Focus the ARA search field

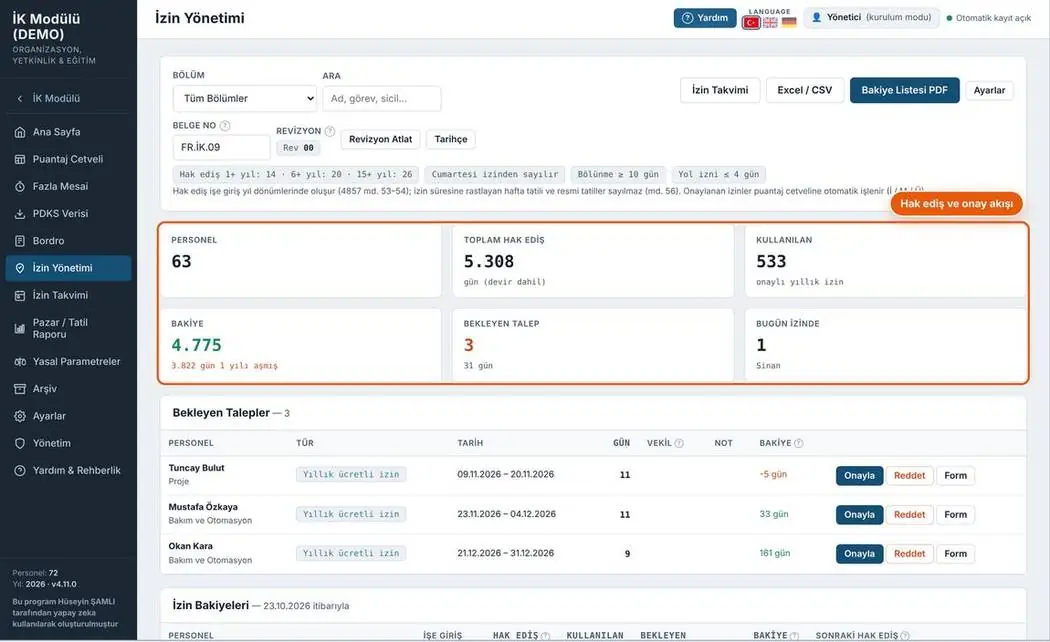[x=382, y=98]
